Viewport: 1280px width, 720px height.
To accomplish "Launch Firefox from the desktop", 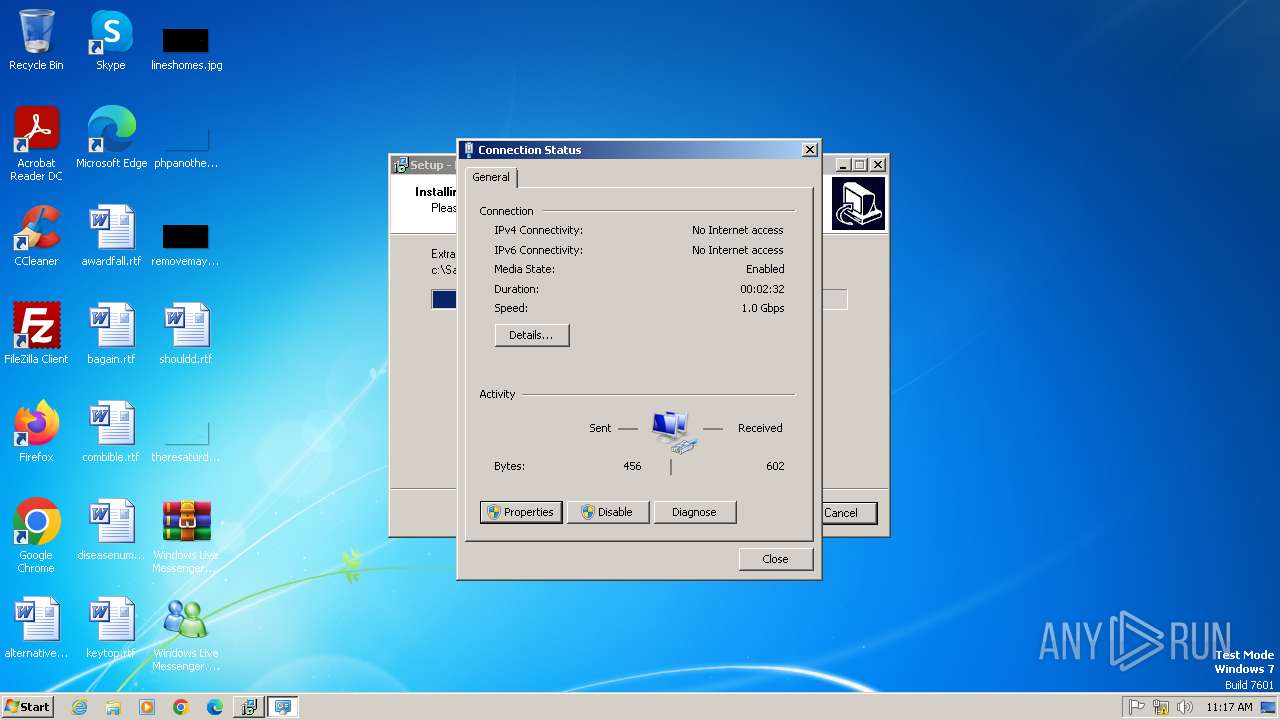I will [x=36, y=432].
